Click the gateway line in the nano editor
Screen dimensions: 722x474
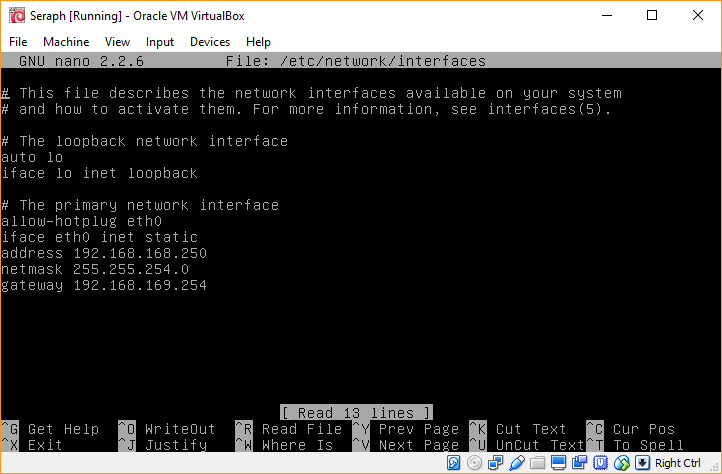coord(104,286)
